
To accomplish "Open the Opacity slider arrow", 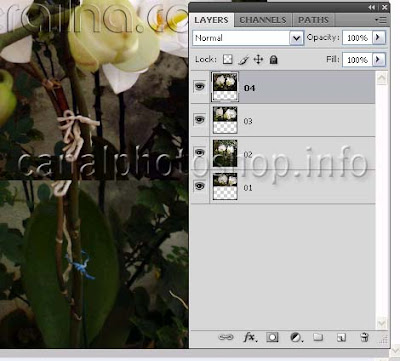I will click(x=379, y=38).
